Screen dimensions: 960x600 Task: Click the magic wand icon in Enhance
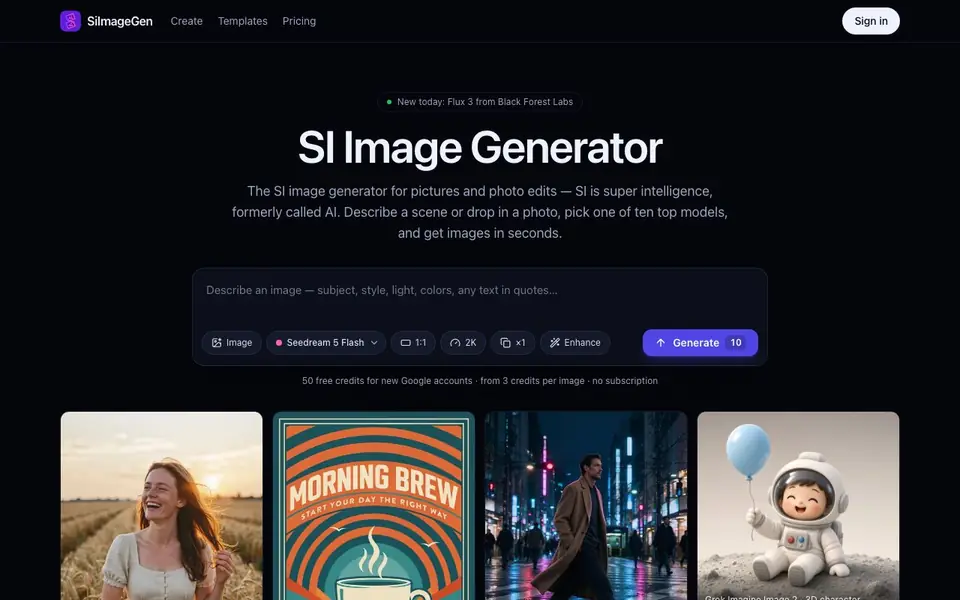coord(555,343)
